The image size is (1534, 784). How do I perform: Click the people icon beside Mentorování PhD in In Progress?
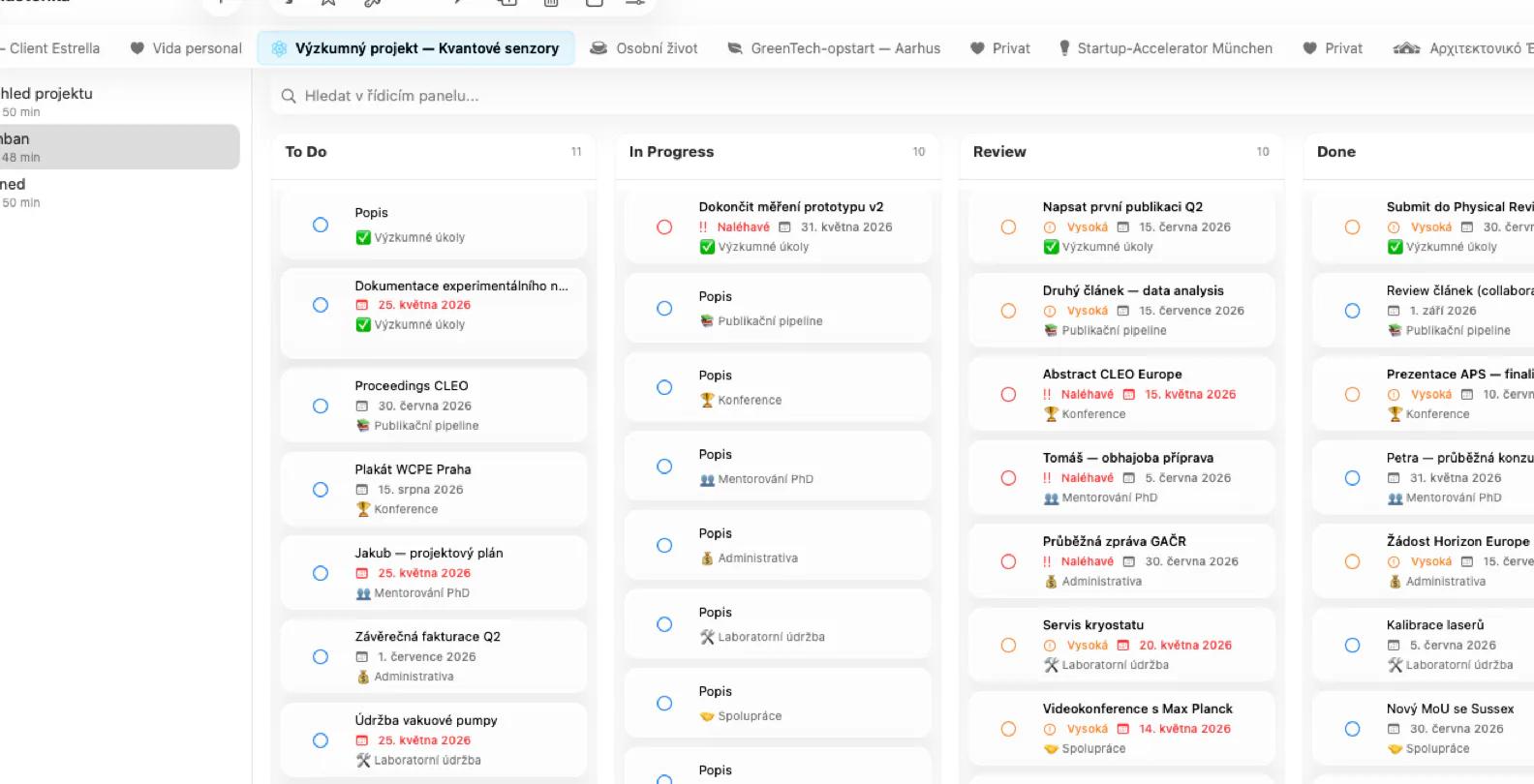(707, 479)
